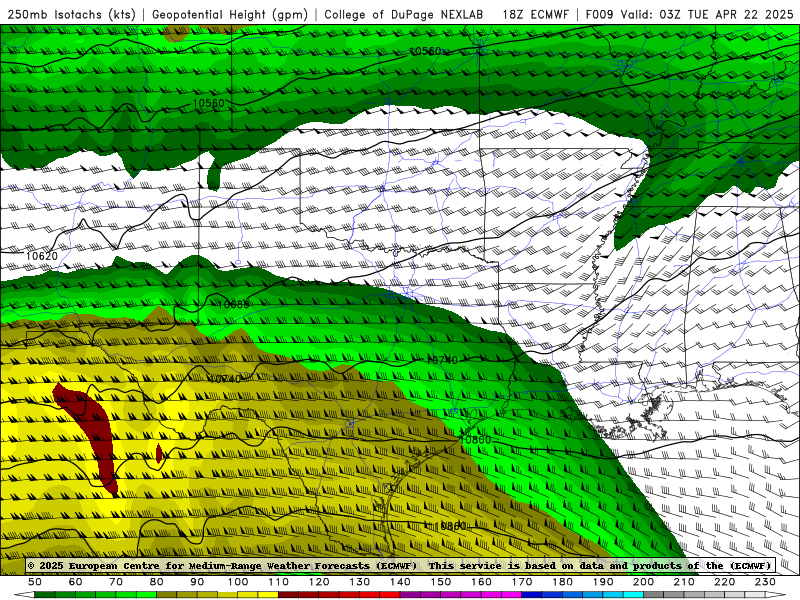800x600 pixels.
Task: Click the 'F009' forecast hour label
Action: (x=599, y=14)
